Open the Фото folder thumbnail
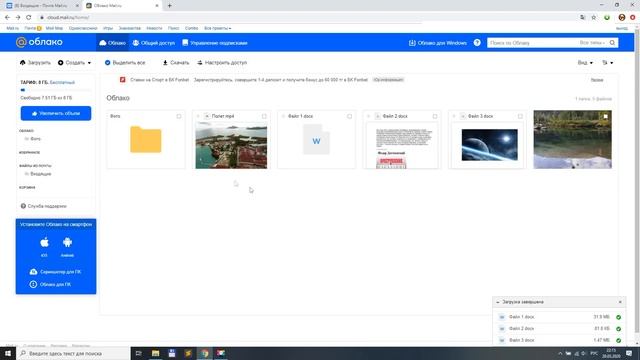Viewport: 640px width, 360px height. 146,140
